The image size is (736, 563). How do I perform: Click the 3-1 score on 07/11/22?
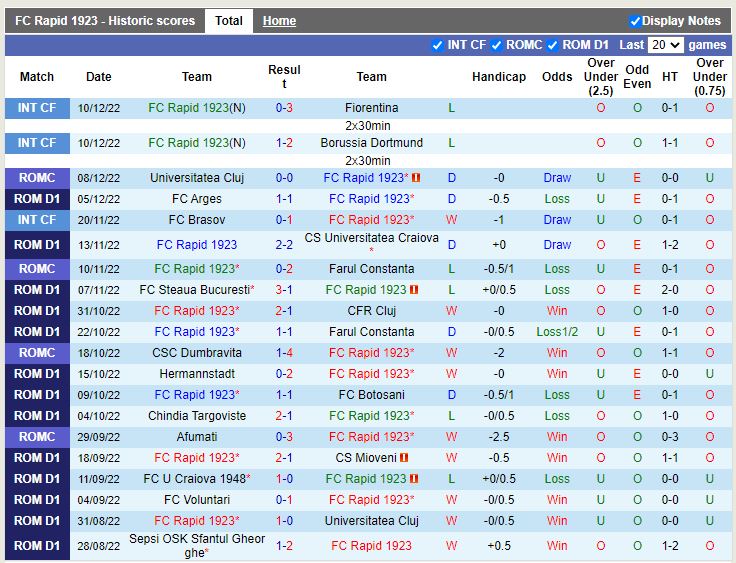click(284, 290)
